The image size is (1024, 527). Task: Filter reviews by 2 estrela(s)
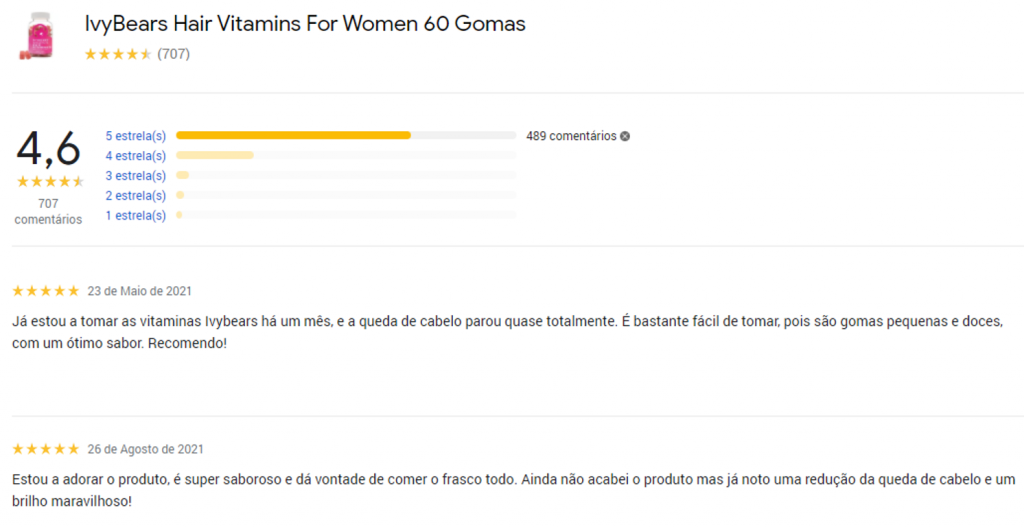coord(136,196)
